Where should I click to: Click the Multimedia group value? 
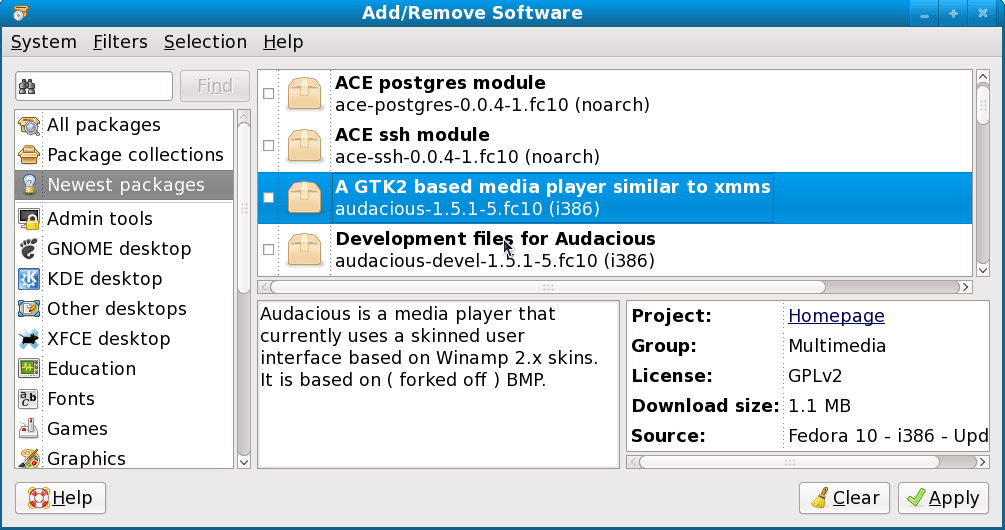click(x=837, y=346)
